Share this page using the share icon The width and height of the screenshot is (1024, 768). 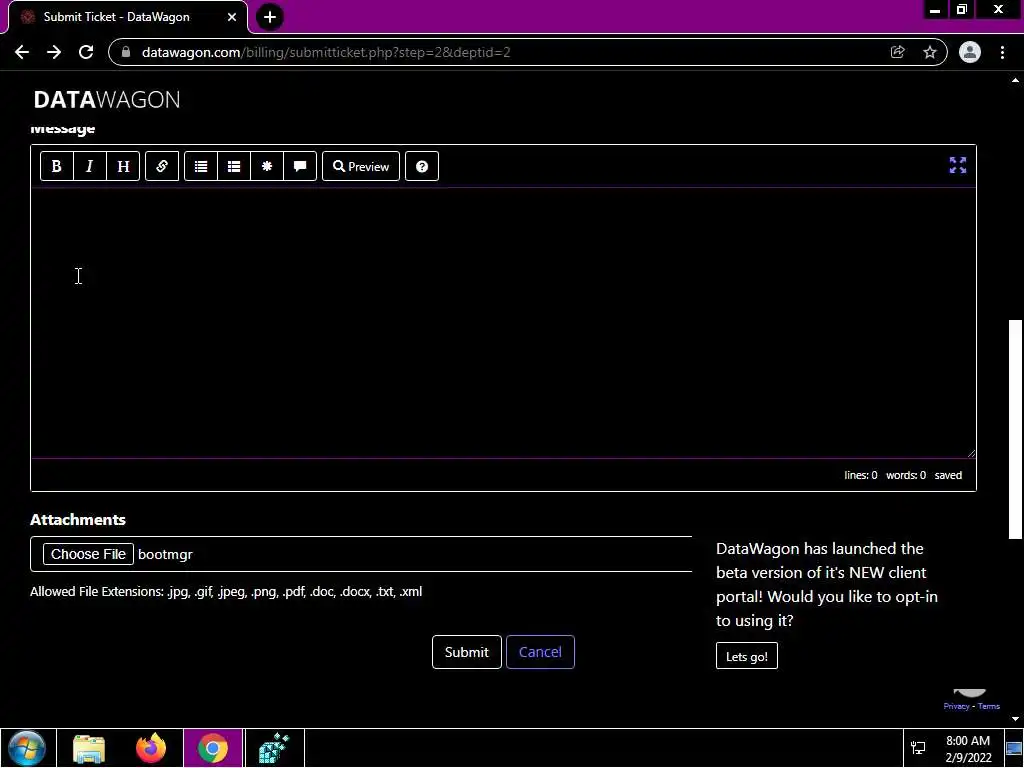pos(897,52)
